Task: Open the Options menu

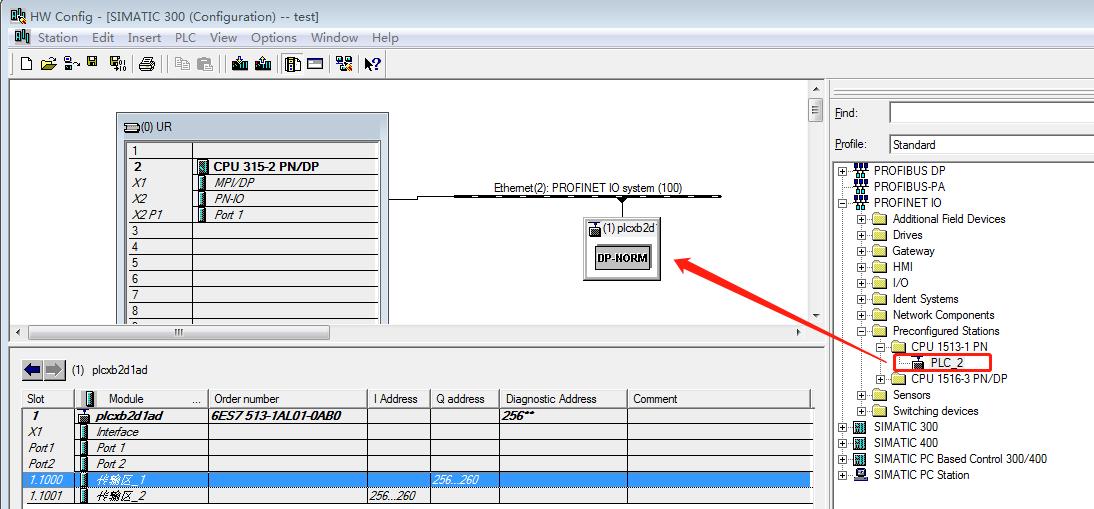Action: 274,38
